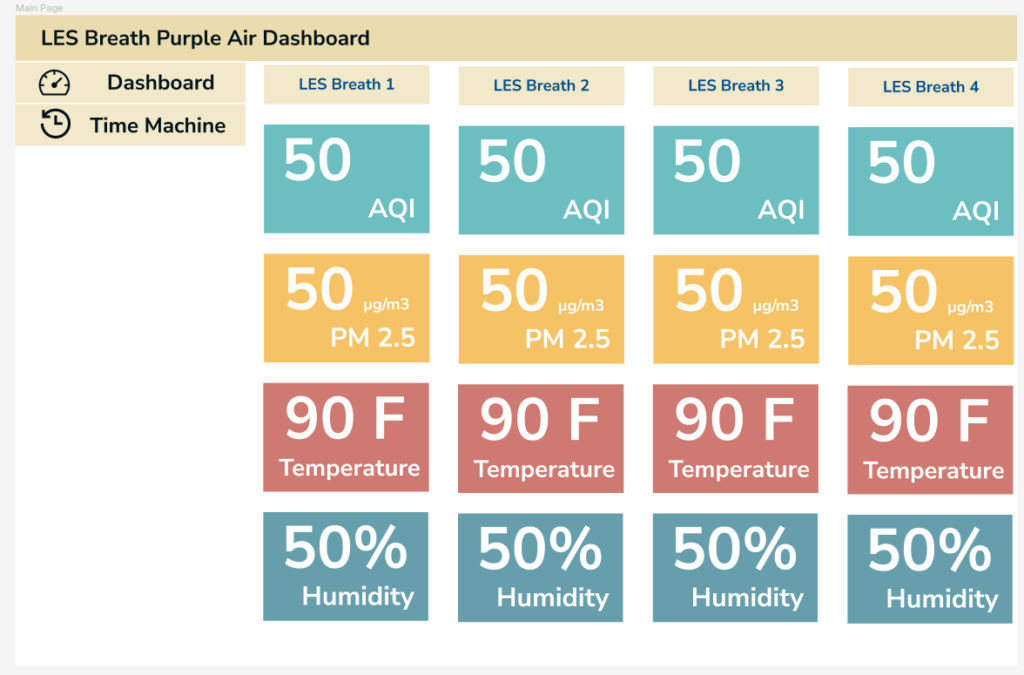This screenshot has height=675, width=1024.
Task: Click LES Breath 4 Humidity tile
Action: click(930, 569)
